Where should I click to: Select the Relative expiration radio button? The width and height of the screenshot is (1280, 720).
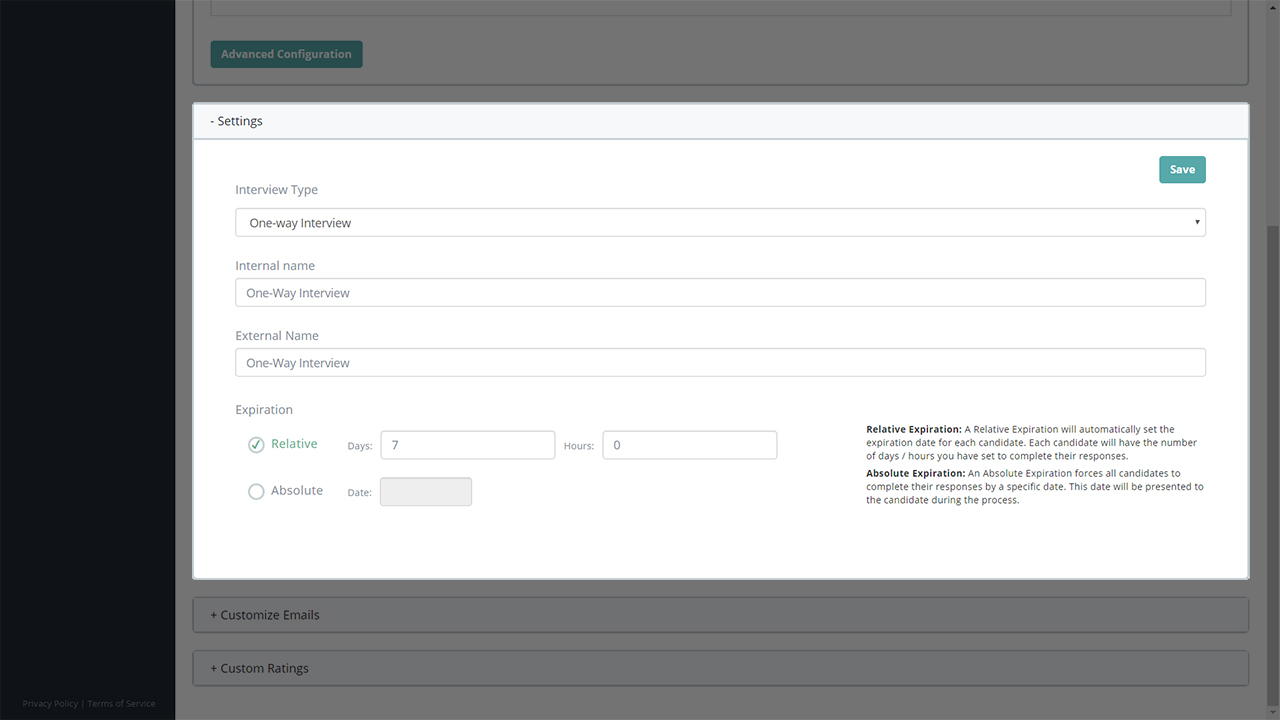256,444
